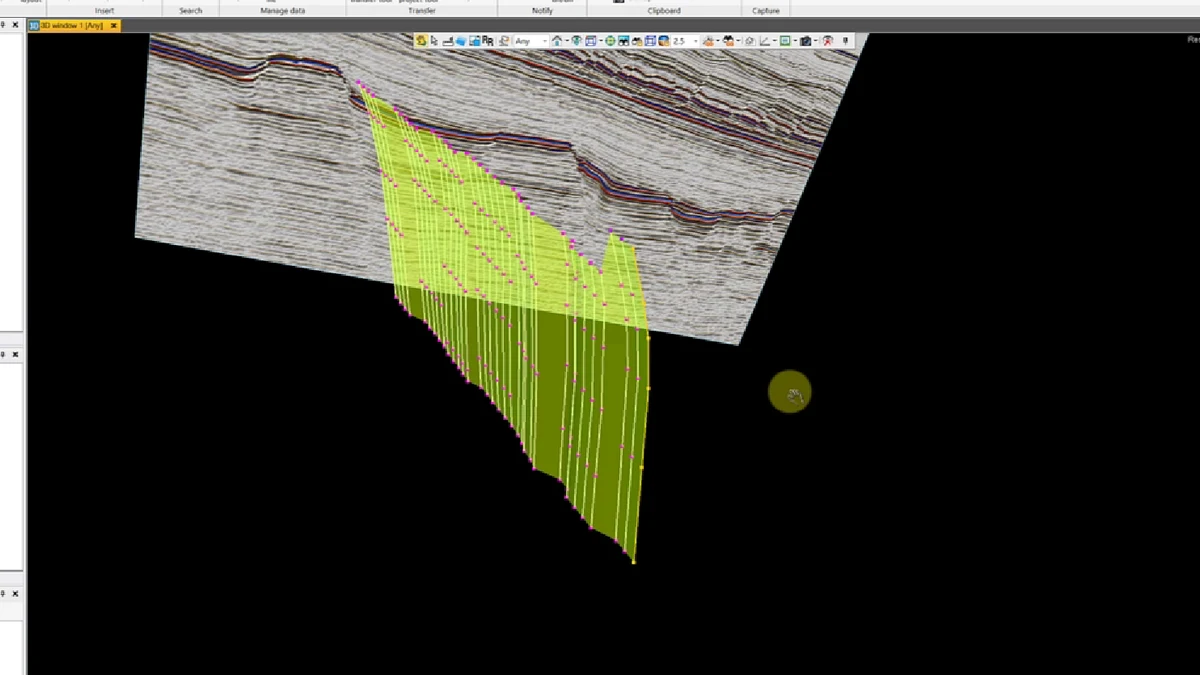Click the light source icon

(708, 41)
